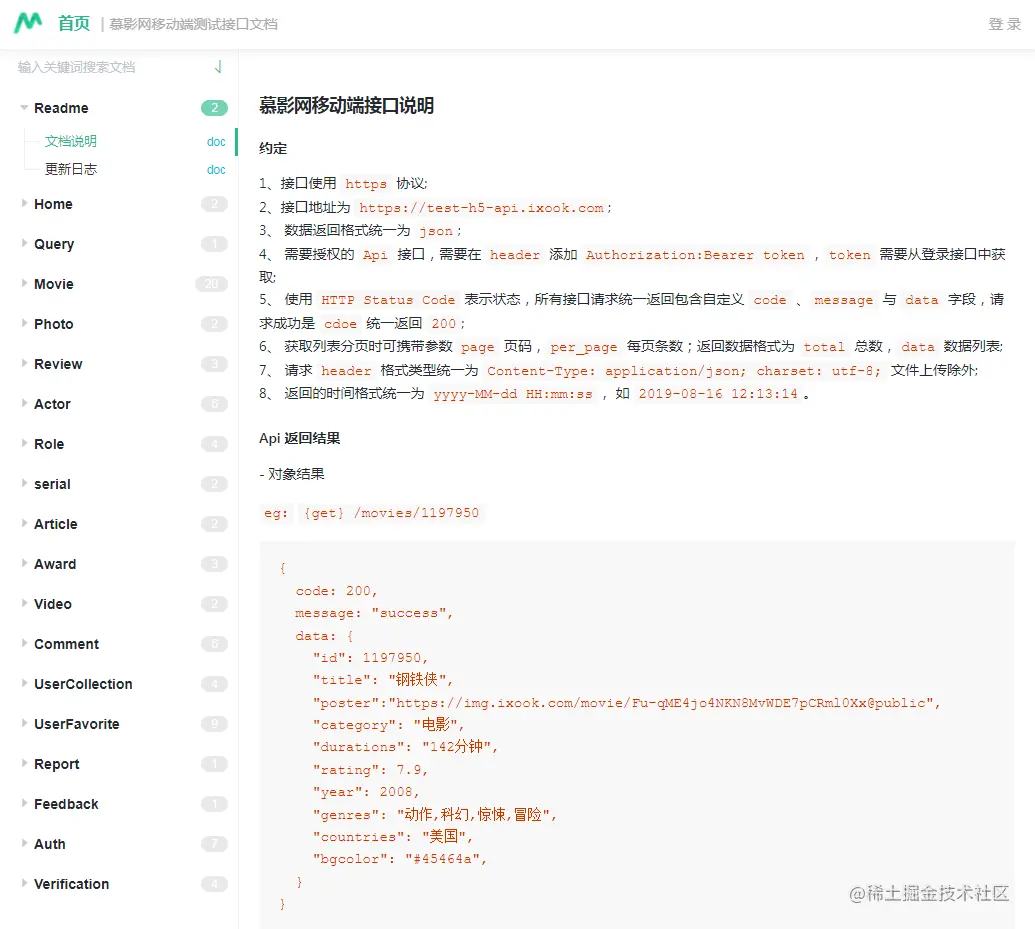1035x929 pixels.
Task: Click the 登录 login button
Action: click(x=1005, y=24)
